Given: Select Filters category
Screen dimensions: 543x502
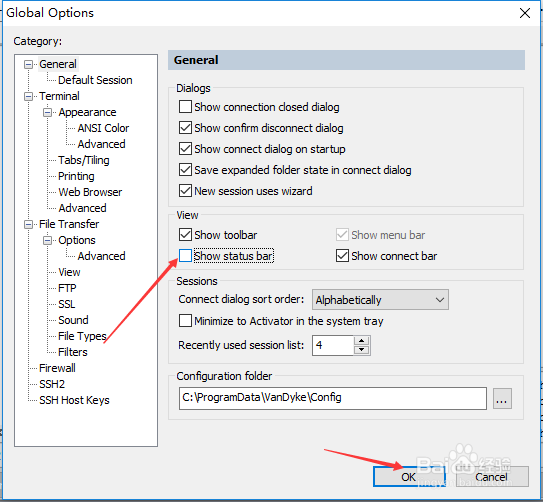Looking at the screenshot, I should [x=73, y=352].
